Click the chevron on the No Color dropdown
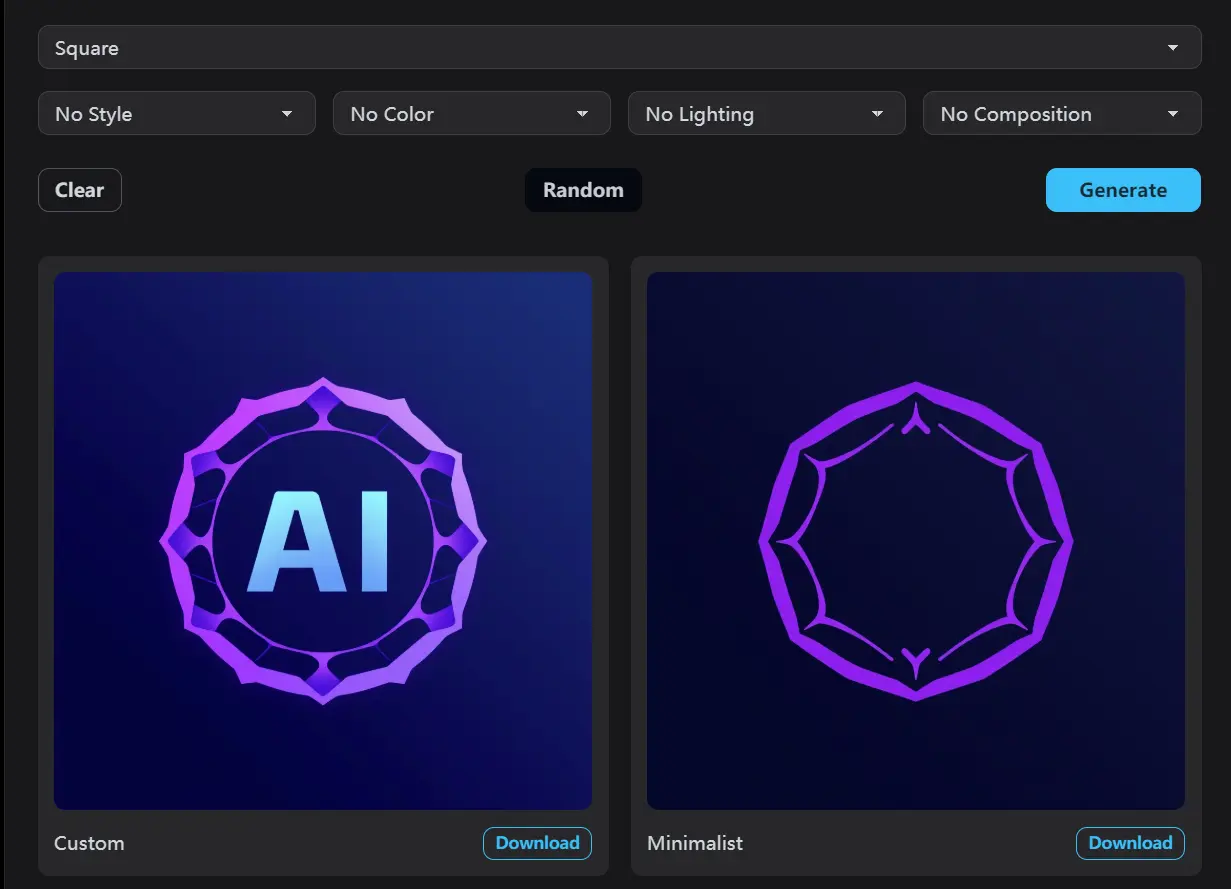The image size is (1231, 889). point(583,113)
